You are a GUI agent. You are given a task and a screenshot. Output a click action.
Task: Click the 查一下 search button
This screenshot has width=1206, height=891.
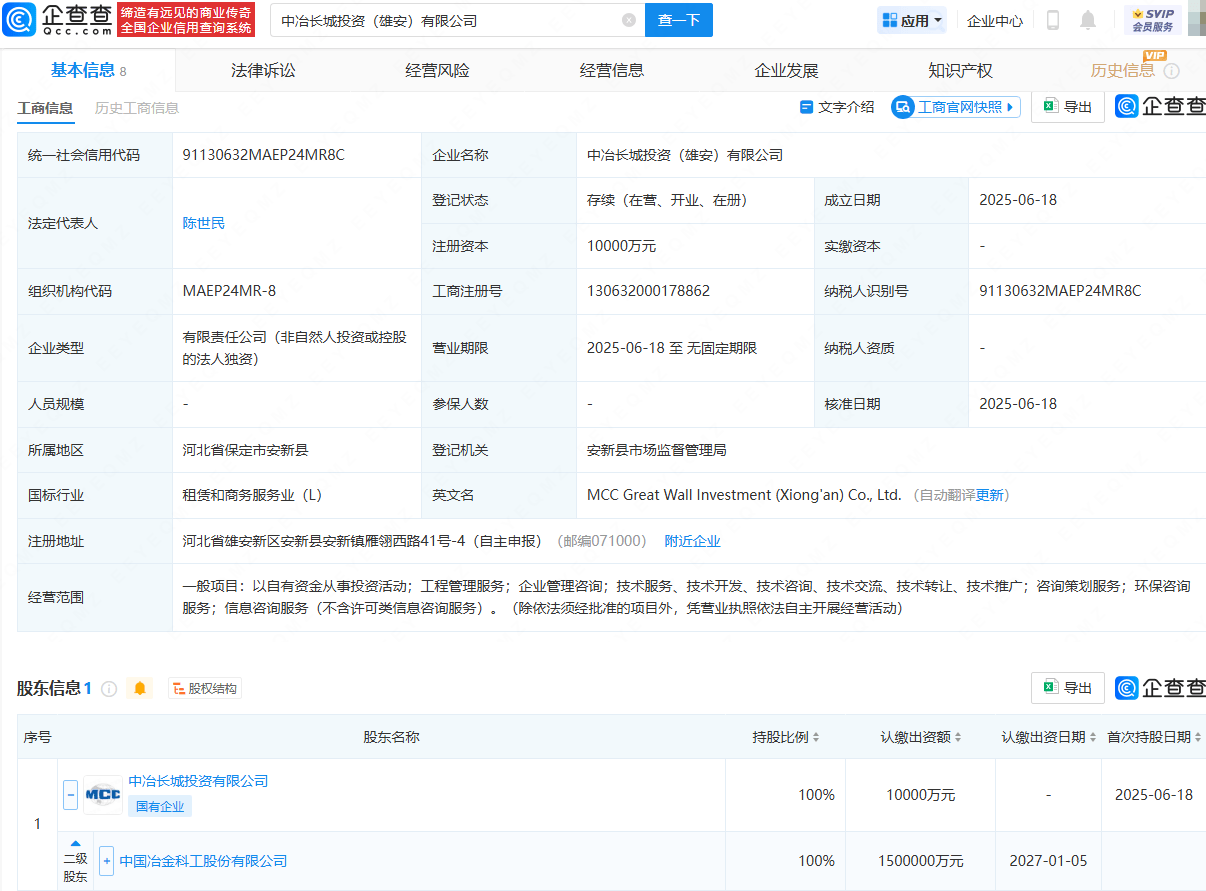click(x=679, y=20)
